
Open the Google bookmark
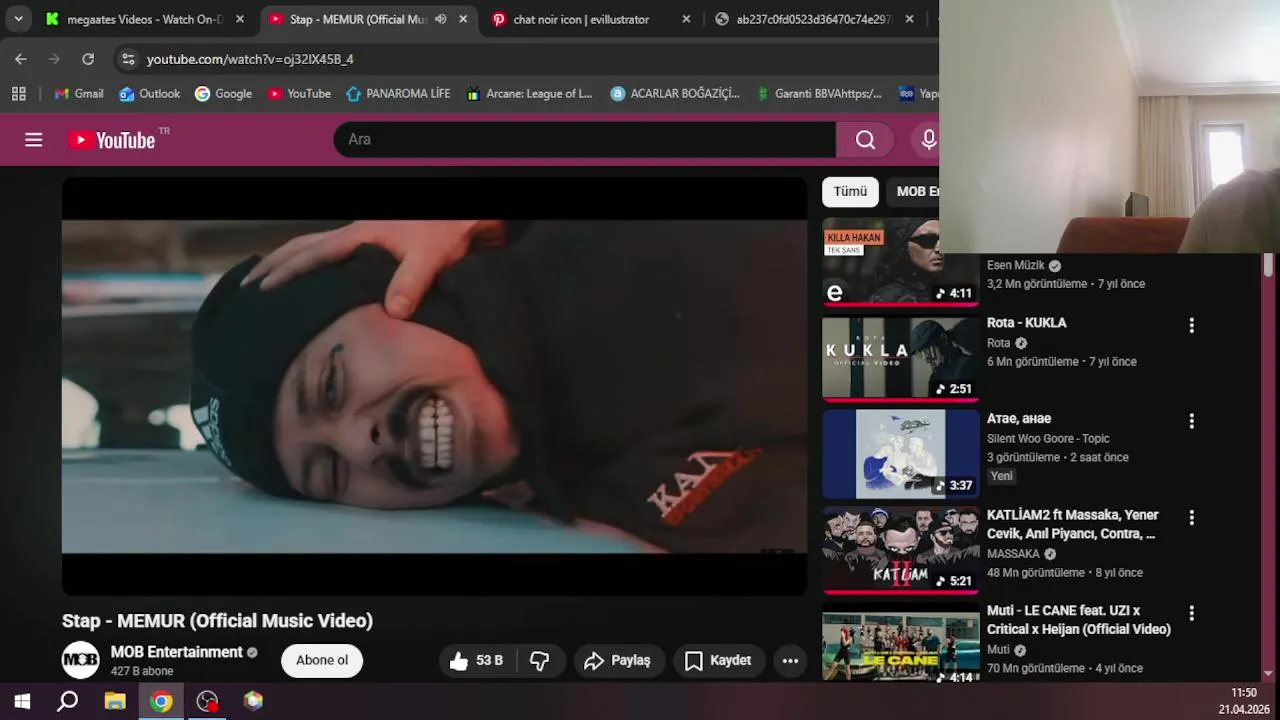click(x=224, y=94)
